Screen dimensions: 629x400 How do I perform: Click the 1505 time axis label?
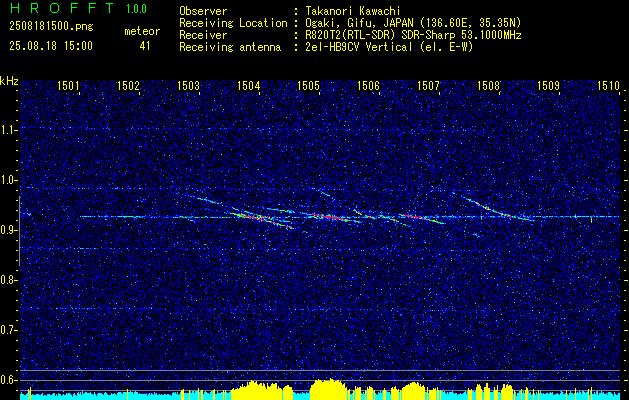tap(308, 85)
